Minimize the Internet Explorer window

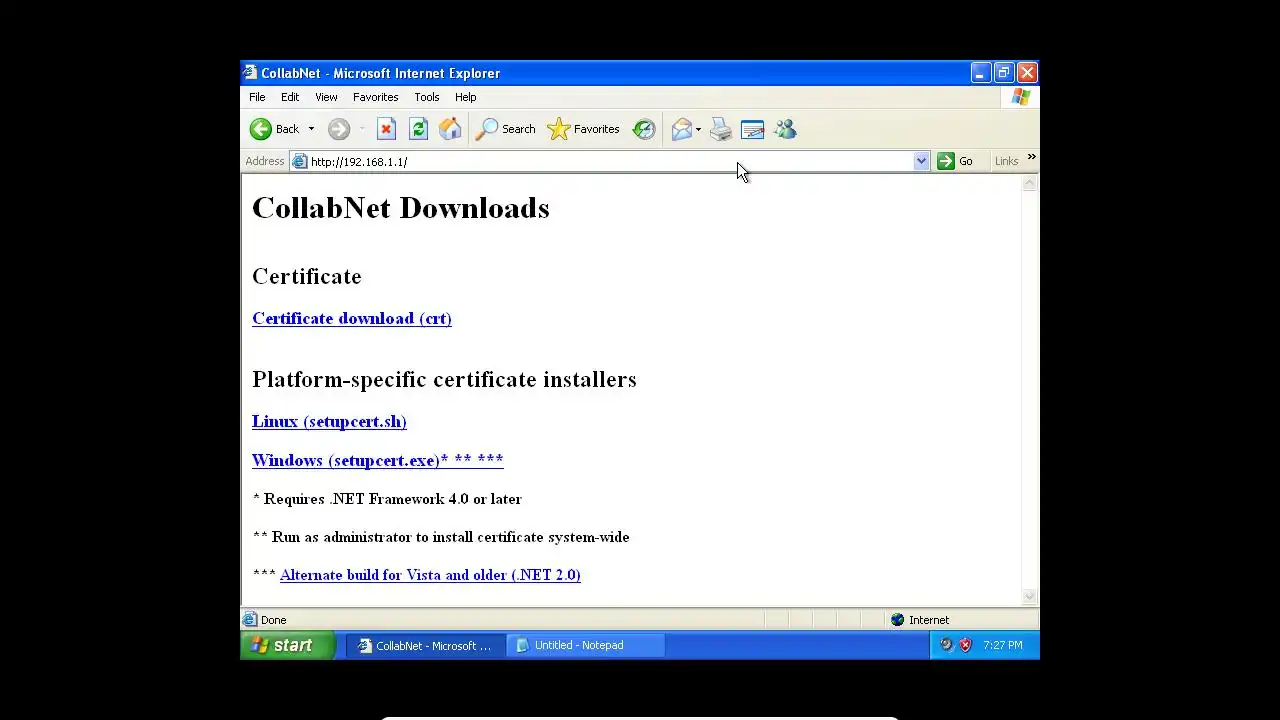click(x=981, y=73)
